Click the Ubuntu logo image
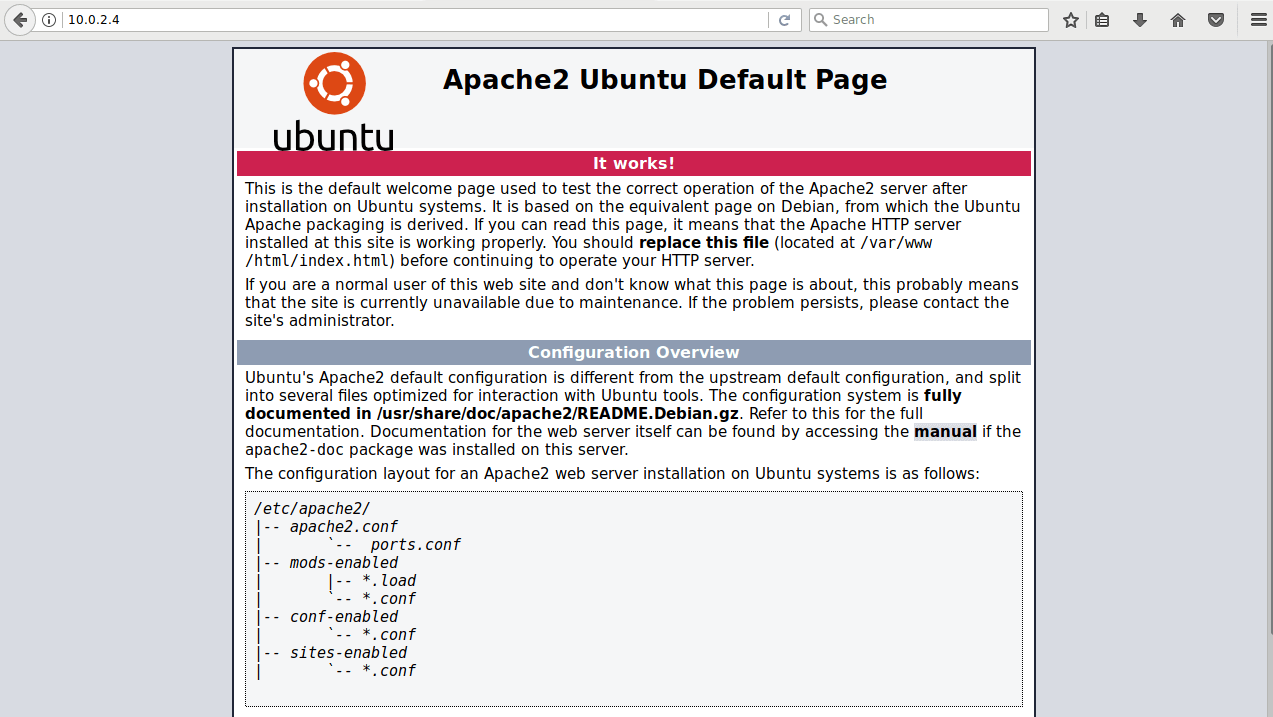 point(334,101)
